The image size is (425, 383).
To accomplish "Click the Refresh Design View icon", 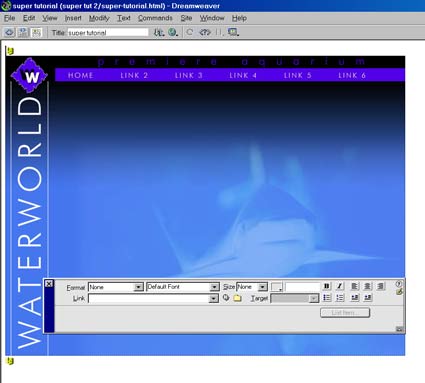I will click(x=190, y=32).
